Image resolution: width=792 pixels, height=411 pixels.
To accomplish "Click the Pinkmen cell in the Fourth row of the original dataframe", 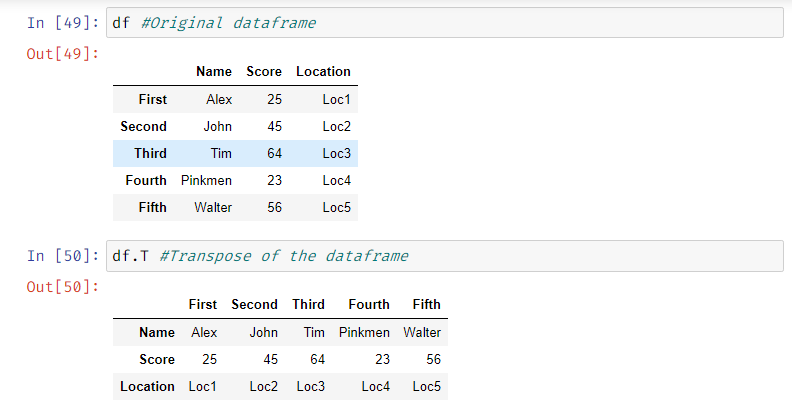I will [x=207, y=180].
